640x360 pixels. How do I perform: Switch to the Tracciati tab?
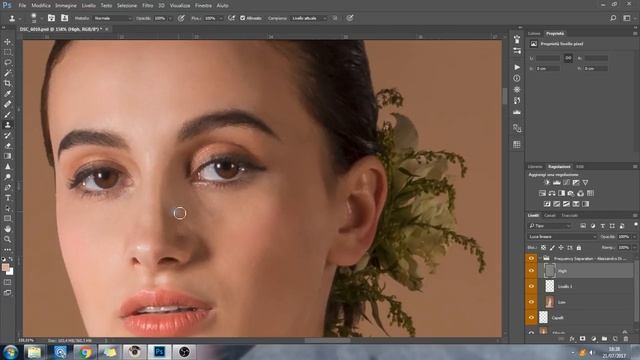(x=569, y=215)
